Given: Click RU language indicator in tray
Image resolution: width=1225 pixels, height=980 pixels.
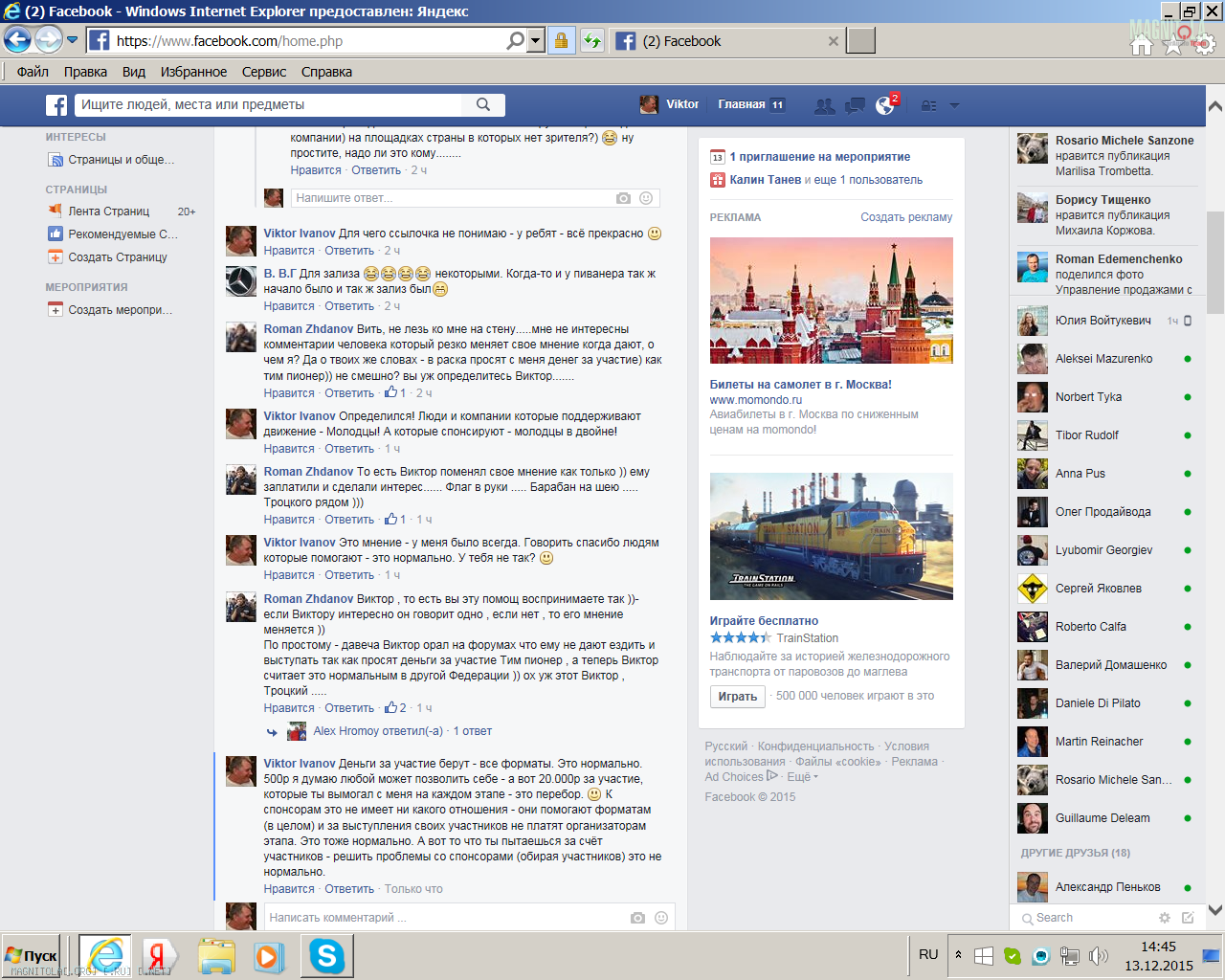Looking at the screenshot, I should [x=928, y=954].
